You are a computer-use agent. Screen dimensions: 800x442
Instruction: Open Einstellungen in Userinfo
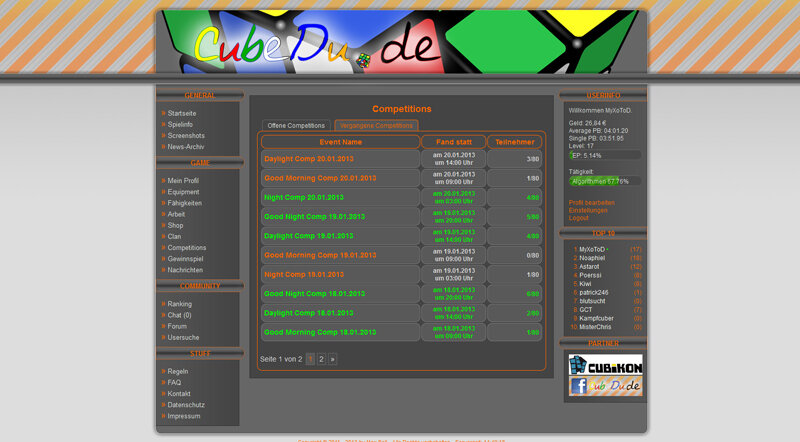point(588,210)
